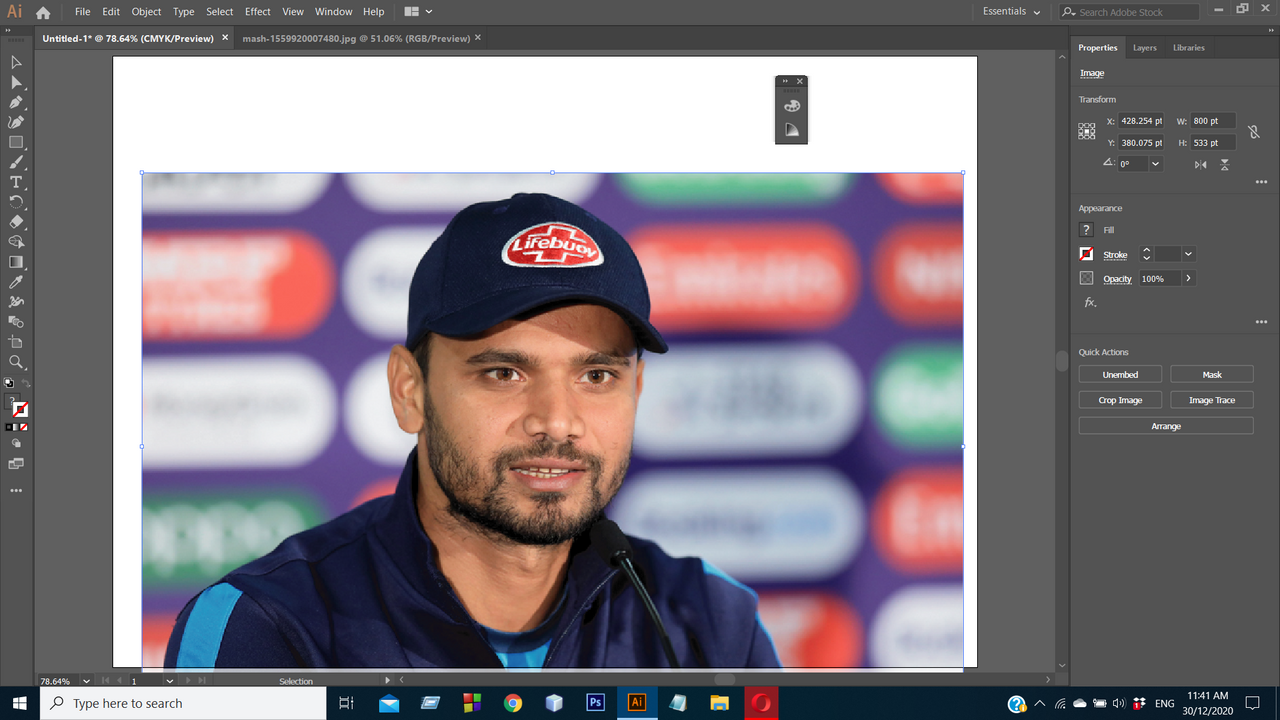Select the Eraser tool
The height and width of the screenshot is (720, 1280).
point(16,222)
